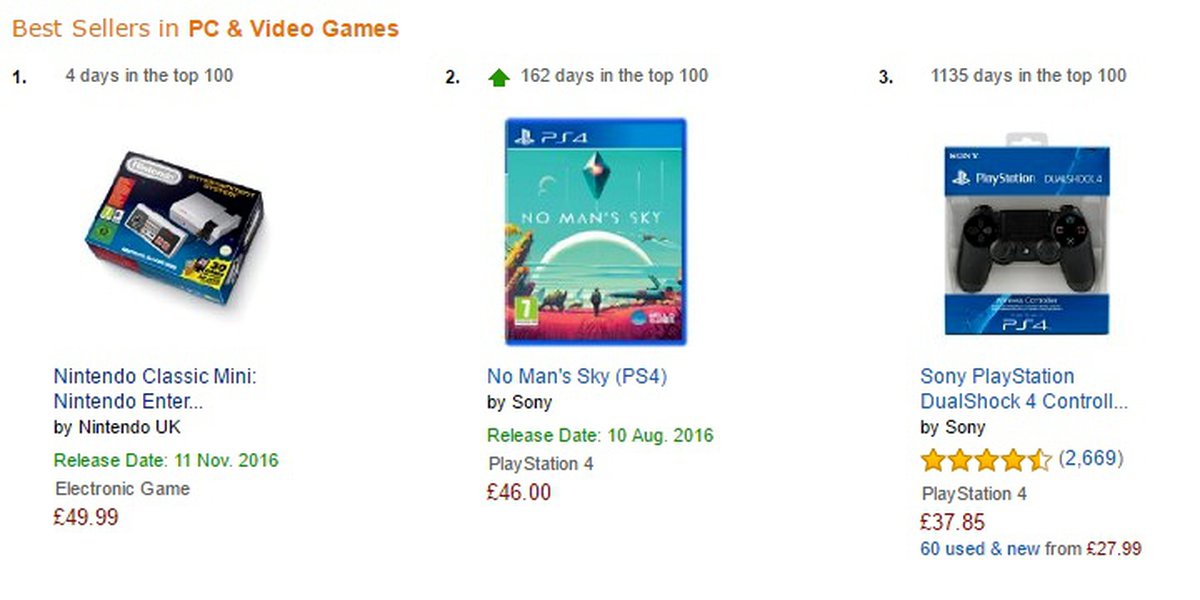Click the £37.85 price of the DualShock 4
This screenshot has height=600, width=1200.
coord(952,522)
